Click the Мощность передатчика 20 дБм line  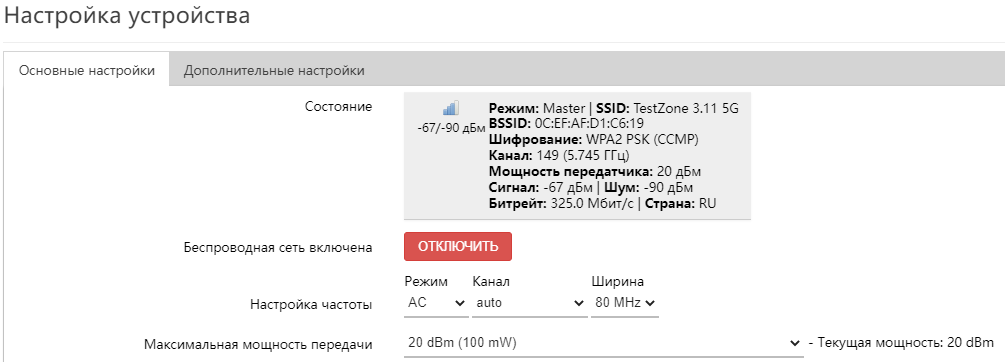coord(595,172)
